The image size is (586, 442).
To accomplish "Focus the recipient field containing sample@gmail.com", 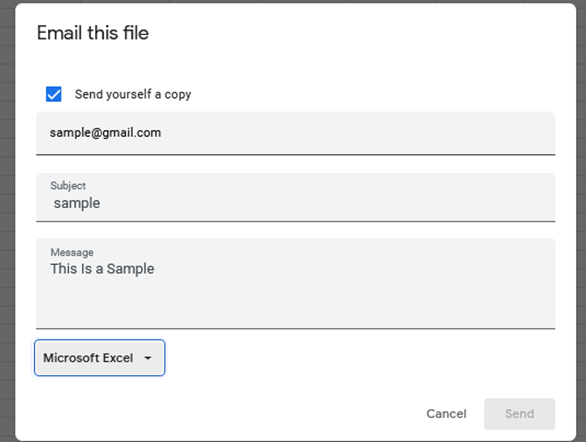I will point(296,133).
